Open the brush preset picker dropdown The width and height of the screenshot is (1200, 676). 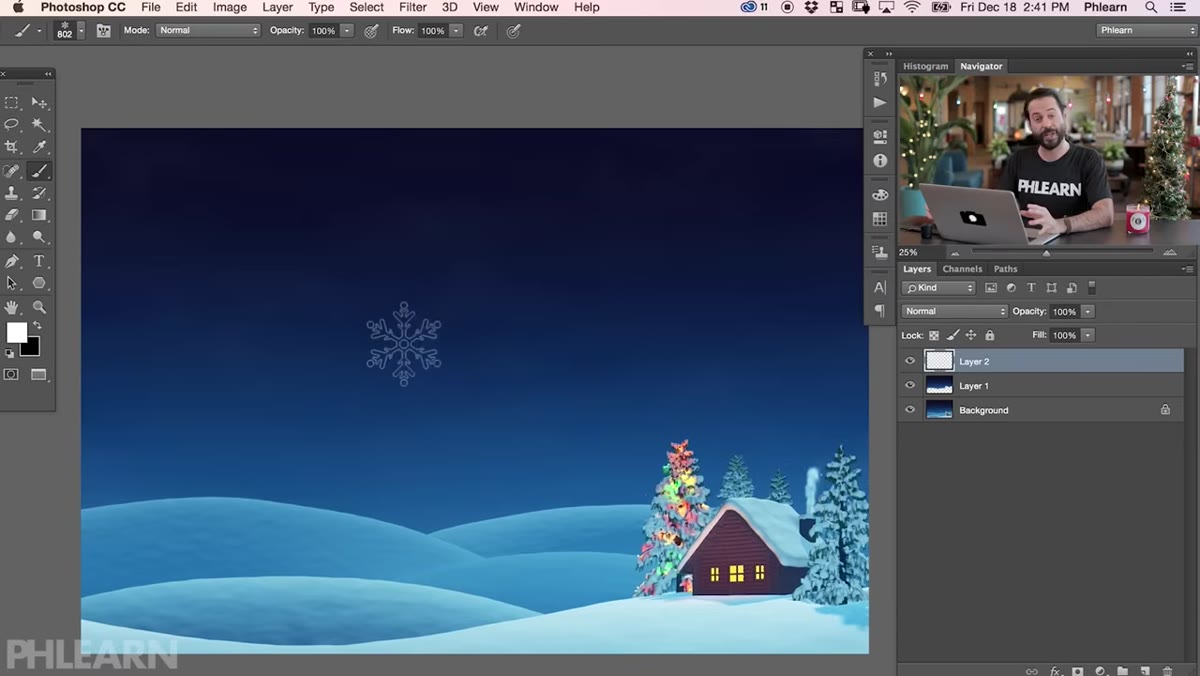point(81,31)
